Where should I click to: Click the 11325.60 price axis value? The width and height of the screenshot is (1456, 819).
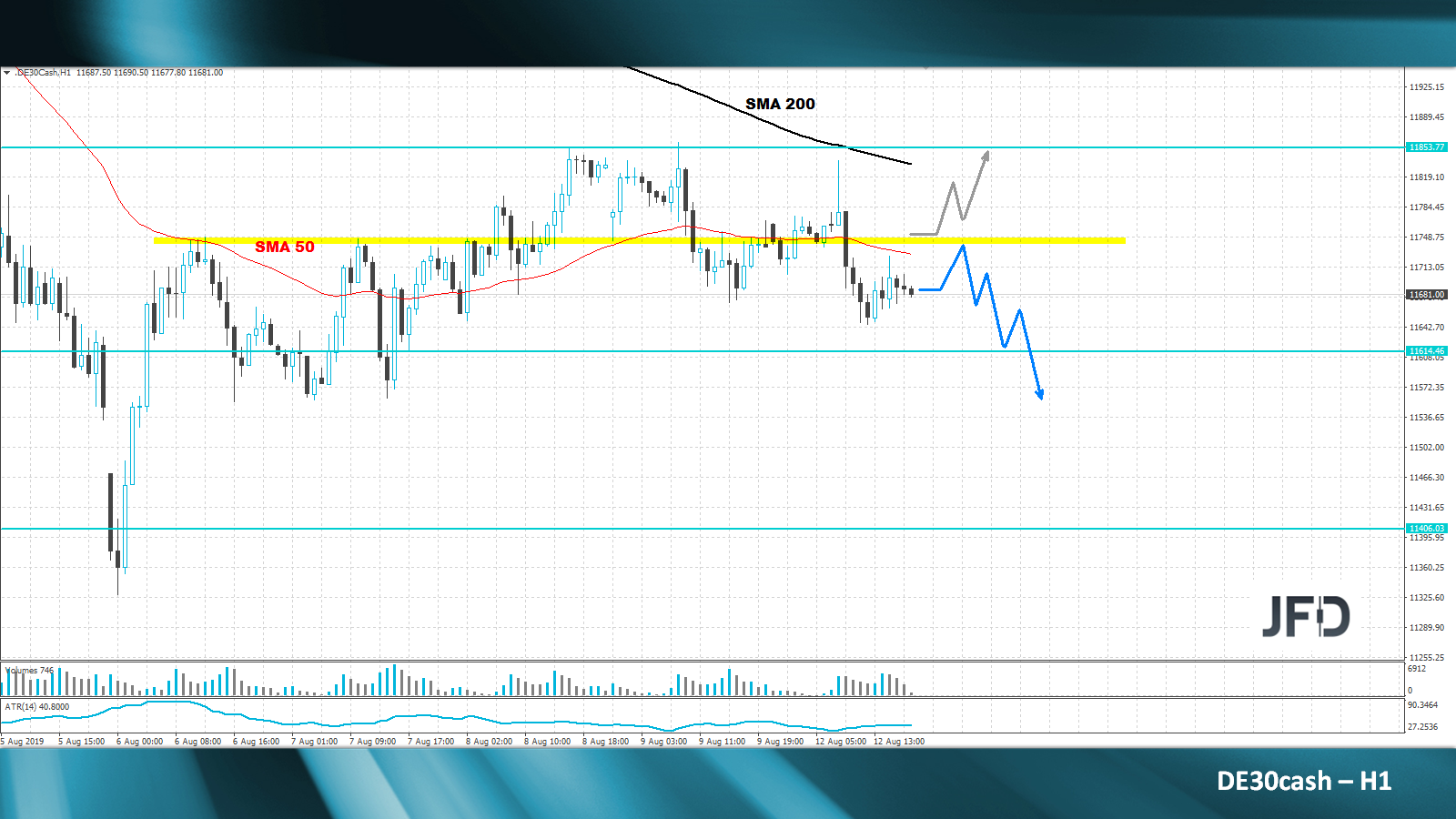tap(1427, 598)
